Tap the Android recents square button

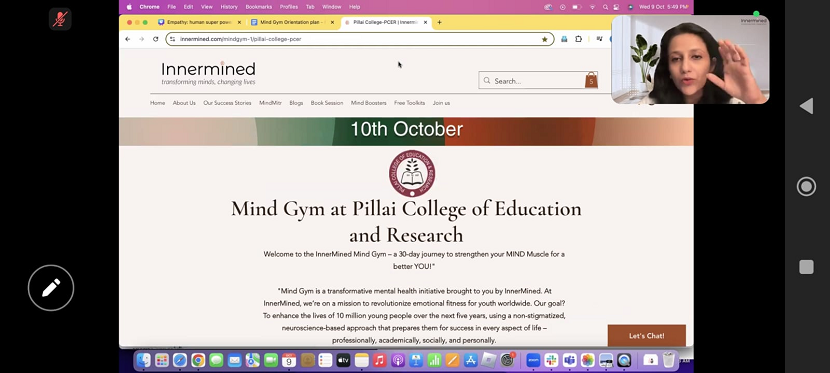click(x=806, y=267)
